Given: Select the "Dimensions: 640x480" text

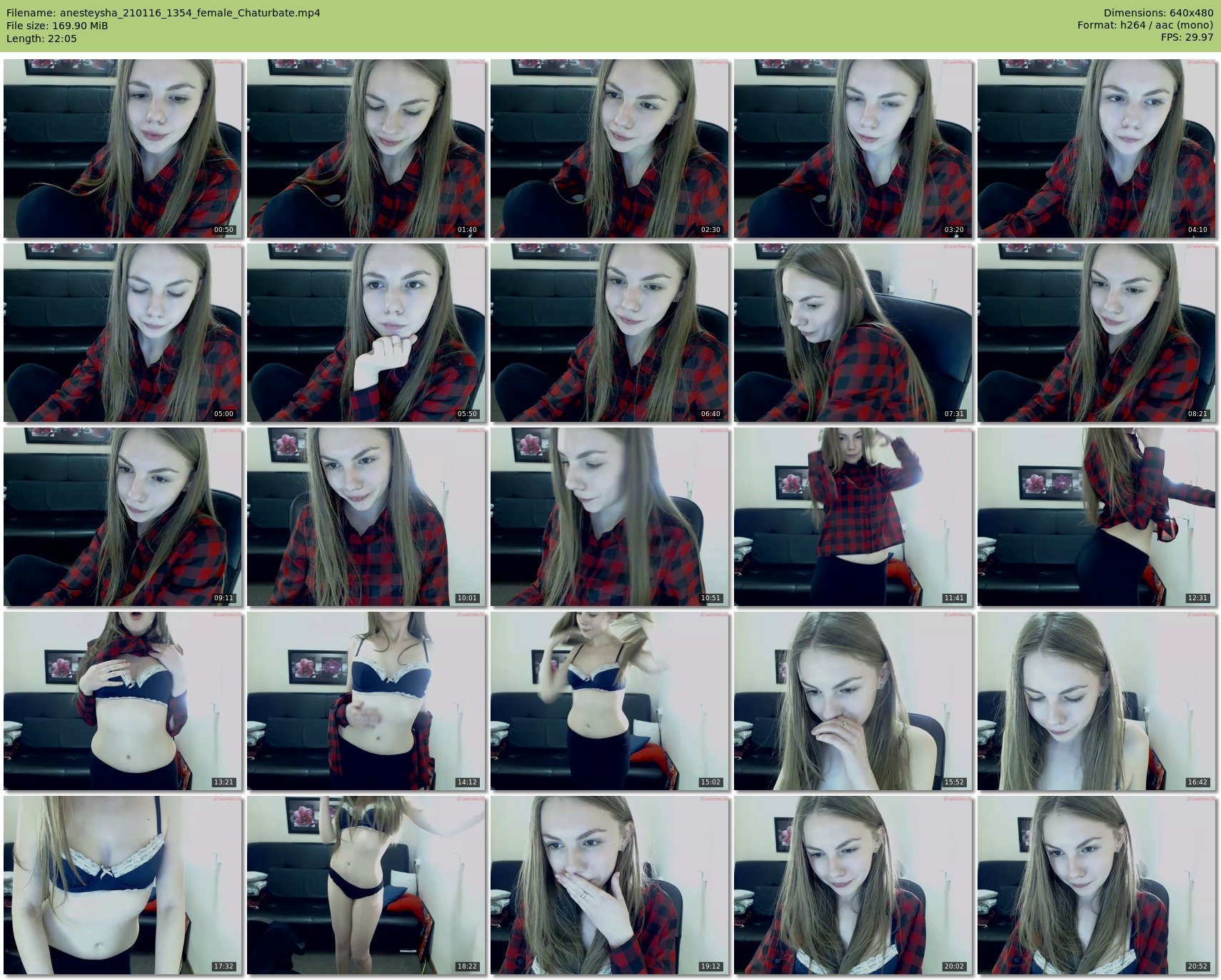Looking at the screenshot, I should 1158,13.
